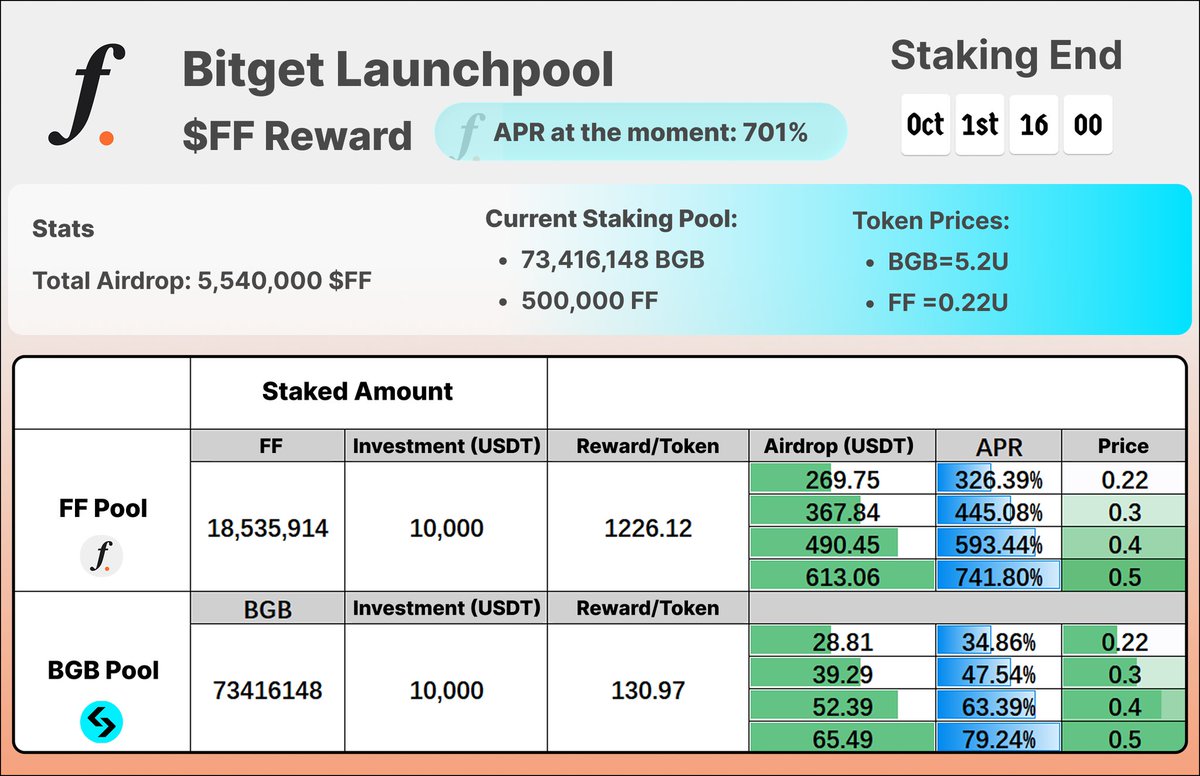Click the 'Stats' label
This screenshot has width=1200, height=776.
pos(63,229)
